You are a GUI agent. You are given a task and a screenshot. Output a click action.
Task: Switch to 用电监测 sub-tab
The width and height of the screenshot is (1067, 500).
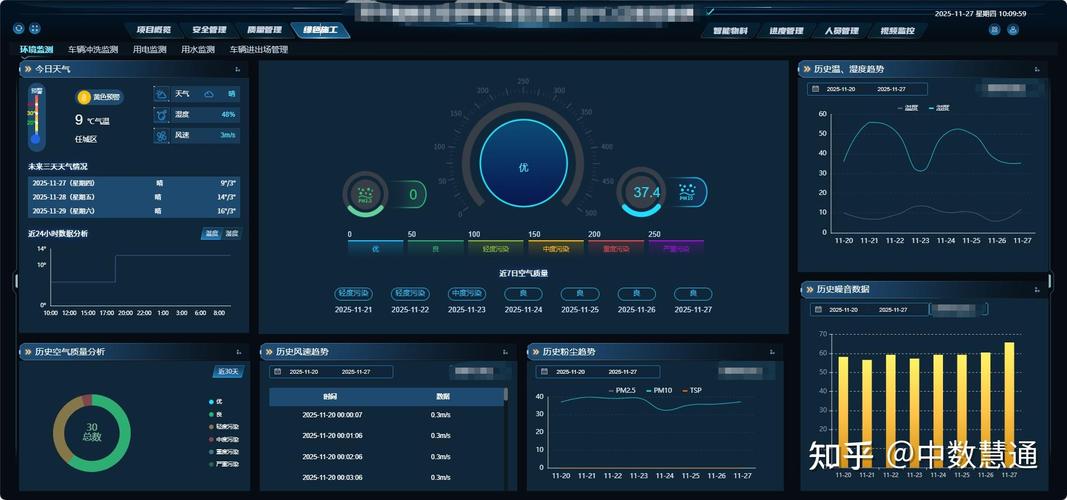tap(150, 50)
